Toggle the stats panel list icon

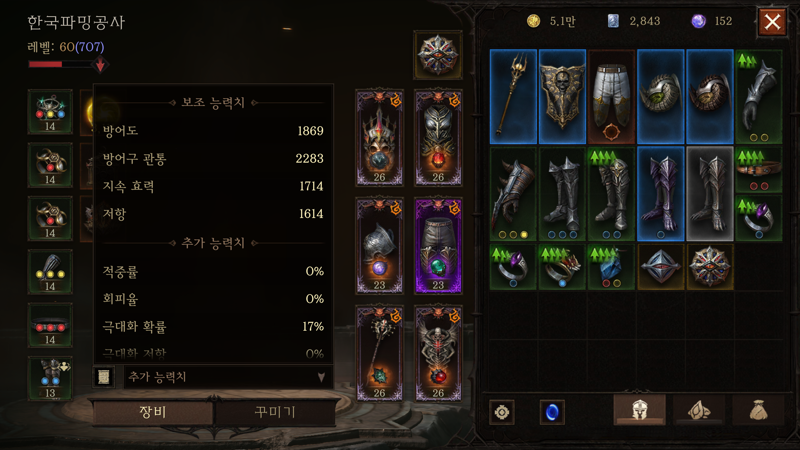(x=104, y=377)
